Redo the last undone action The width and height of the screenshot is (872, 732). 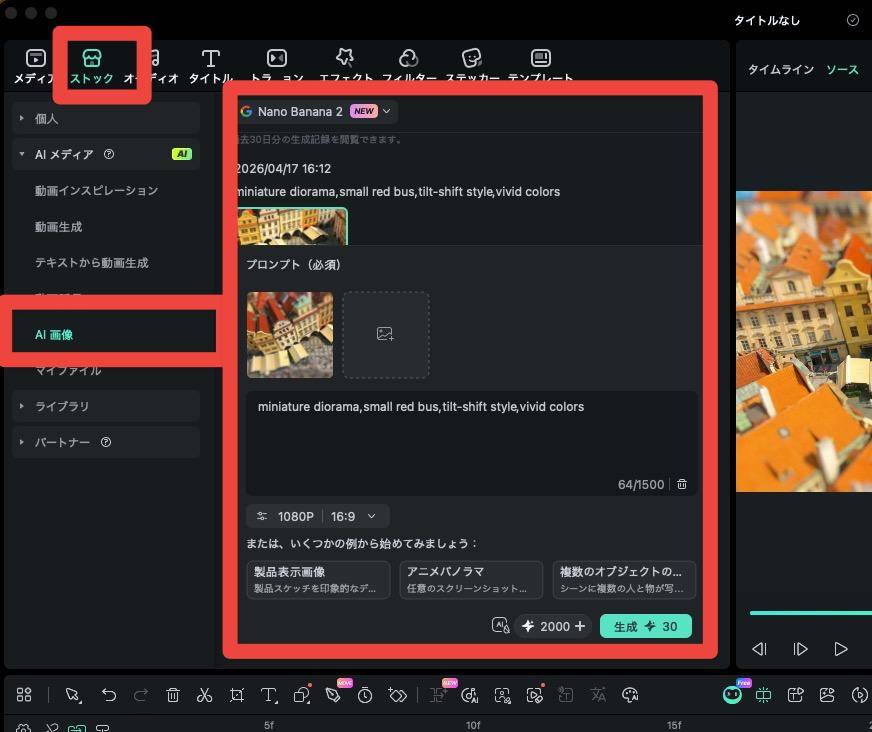[141, 695]
